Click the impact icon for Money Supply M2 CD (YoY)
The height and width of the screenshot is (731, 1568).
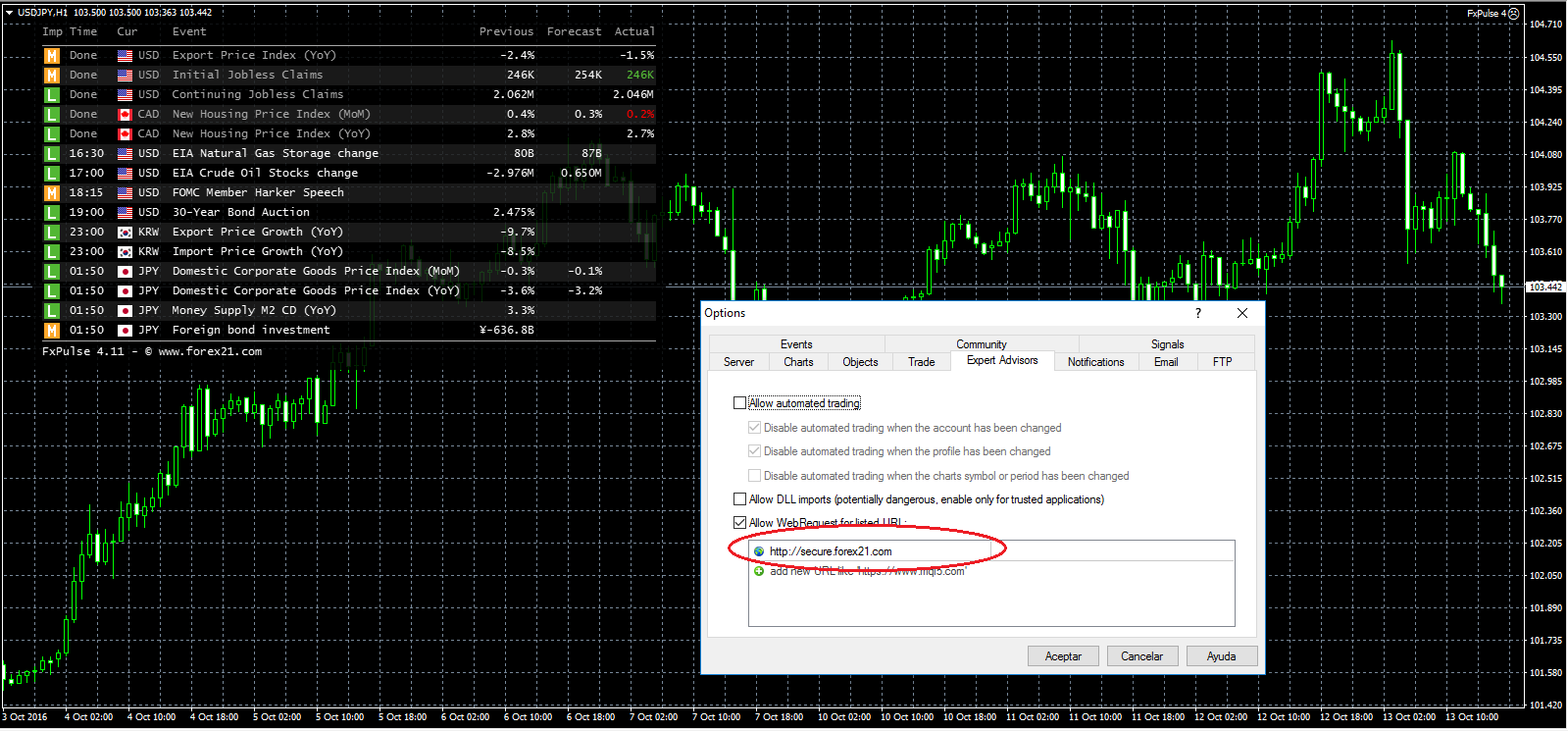coord(51,311)
